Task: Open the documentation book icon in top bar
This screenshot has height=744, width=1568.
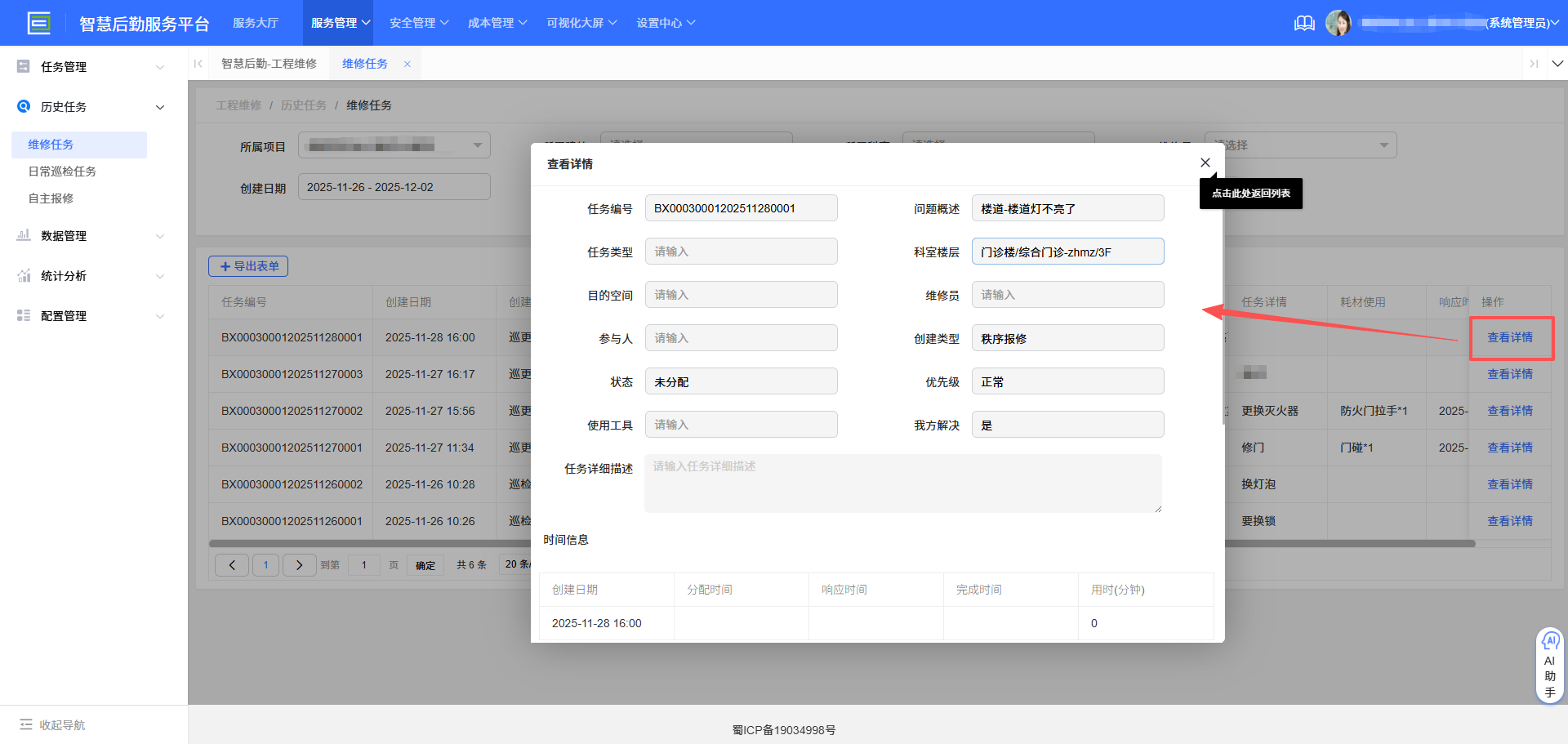Action: (1304, 23)
